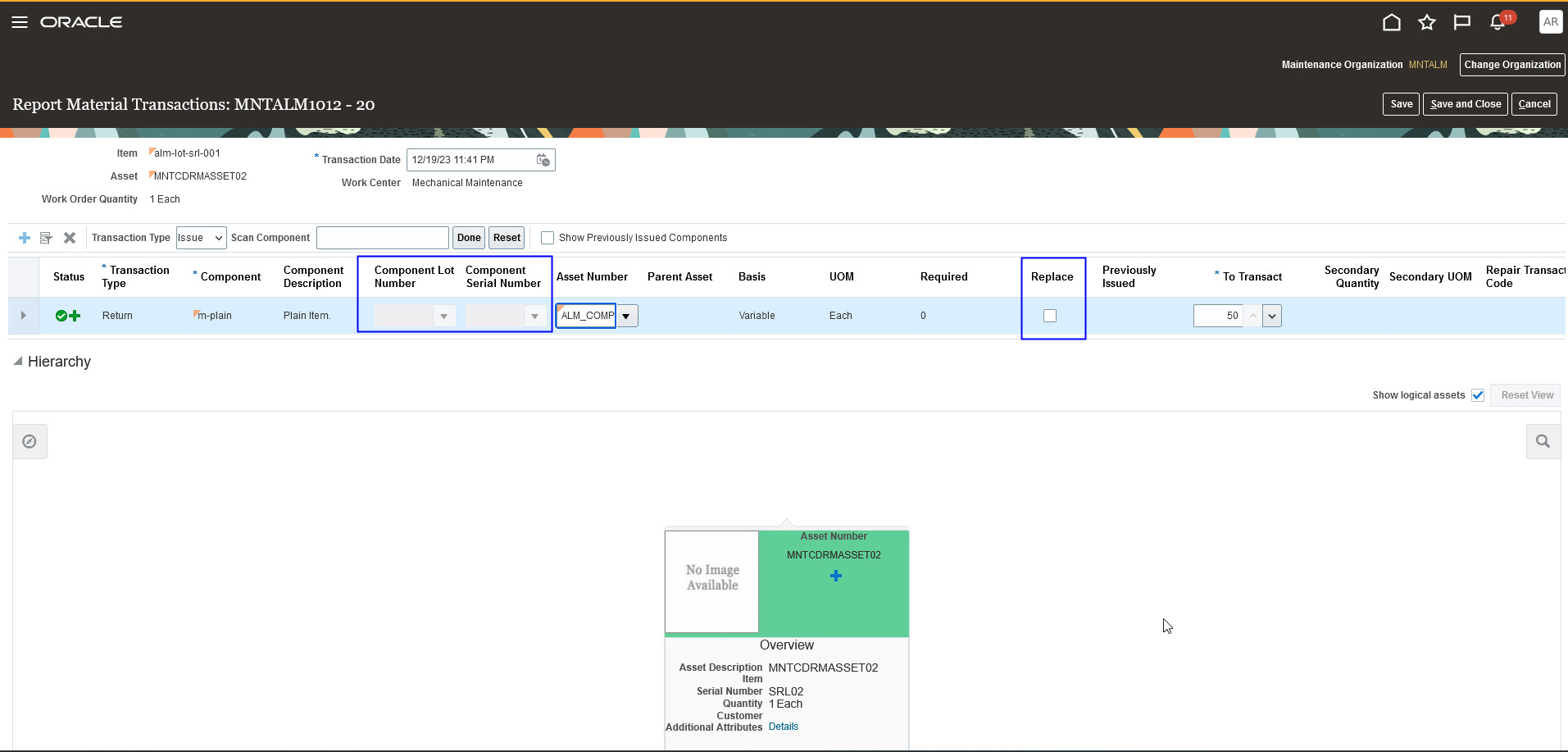The image size is (1568, 752).
Task: Delete the selected row with X icon
Action: [70, 238]
